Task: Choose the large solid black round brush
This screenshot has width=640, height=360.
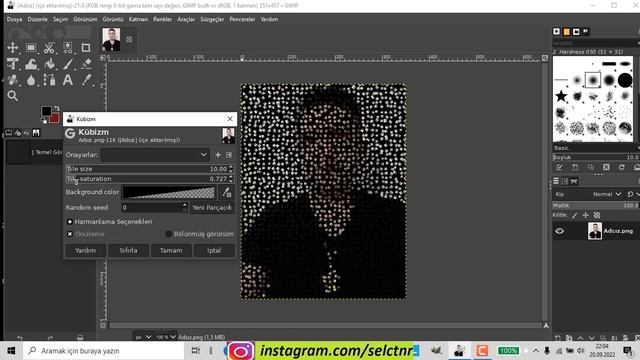Action: [x=625, y=80]
